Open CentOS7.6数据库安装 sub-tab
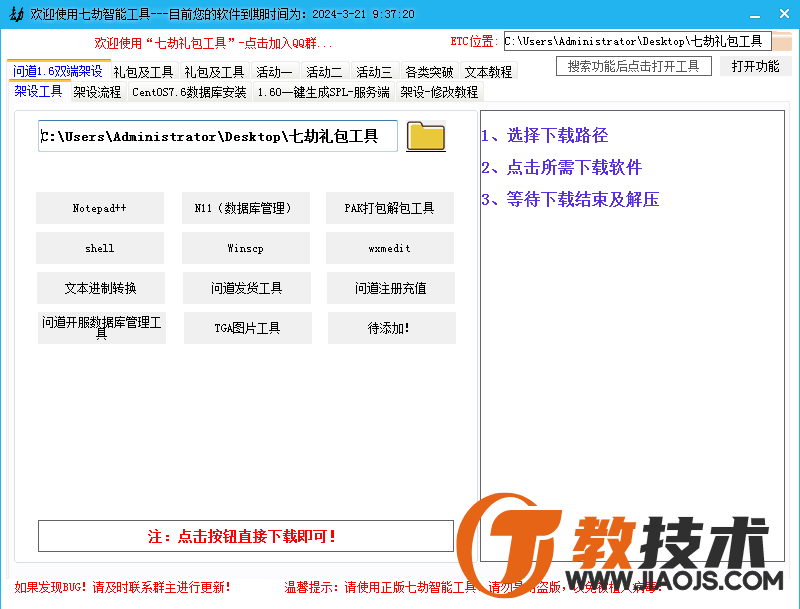800x609 pixels. [x=189, y=92]
